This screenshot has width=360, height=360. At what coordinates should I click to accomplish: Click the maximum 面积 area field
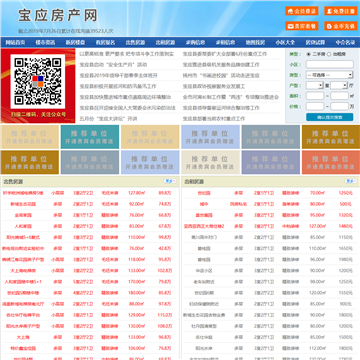pos(340,96)
